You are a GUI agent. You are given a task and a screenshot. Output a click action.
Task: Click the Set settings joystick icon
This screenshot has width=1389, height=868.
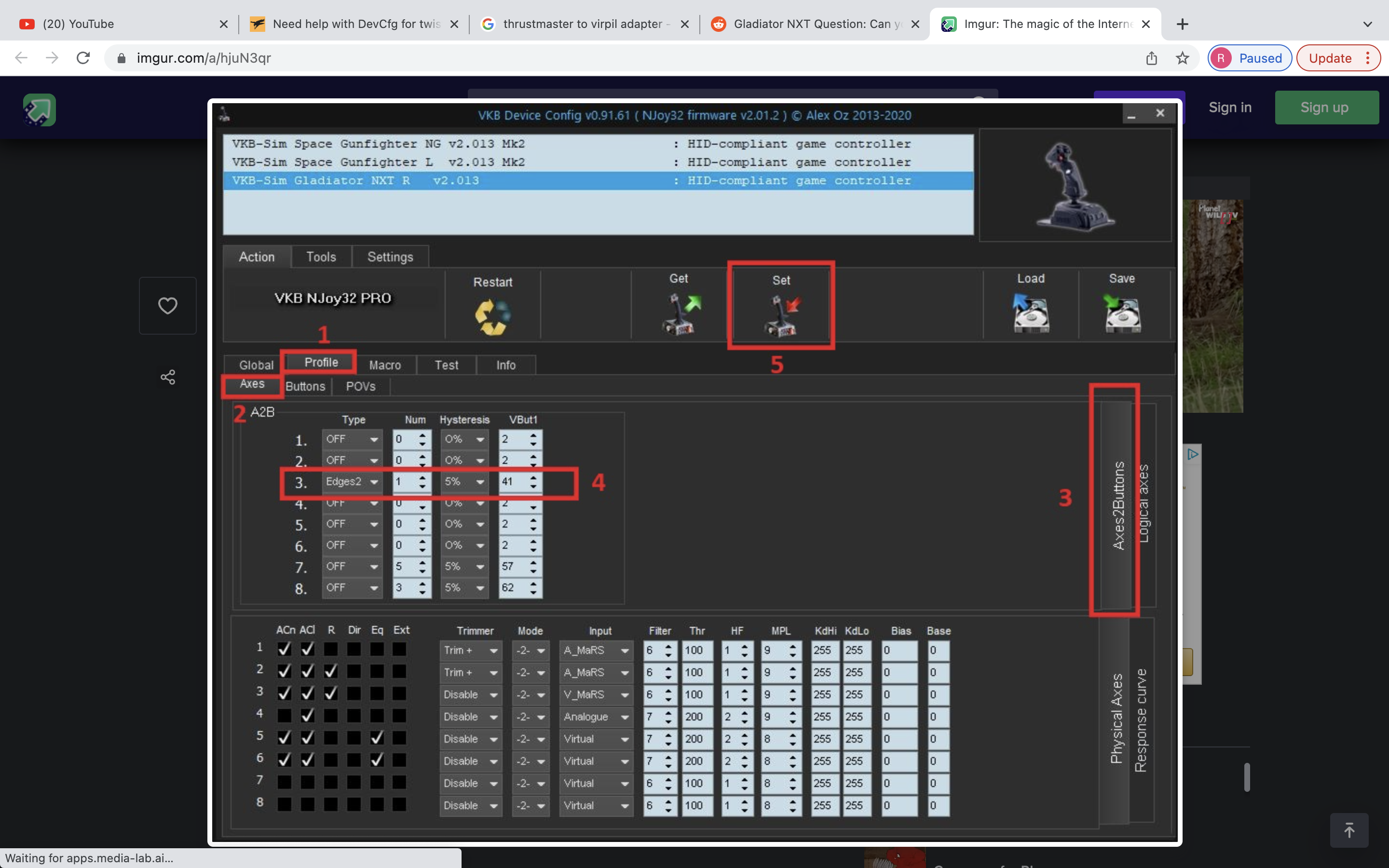(x=782, y=315)
